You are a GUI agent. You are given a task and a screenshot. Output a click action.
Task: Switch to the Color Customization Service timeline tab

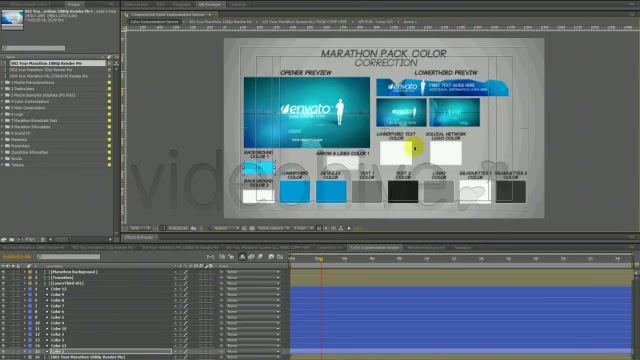(374, 247)
